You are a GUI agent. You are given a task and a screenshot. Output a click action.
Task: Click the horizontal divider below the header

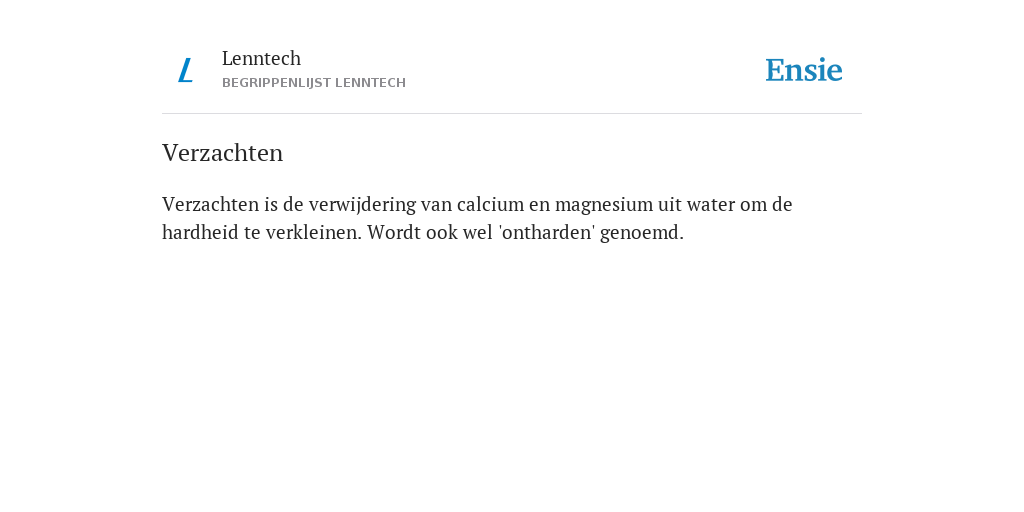pos(512,114)
